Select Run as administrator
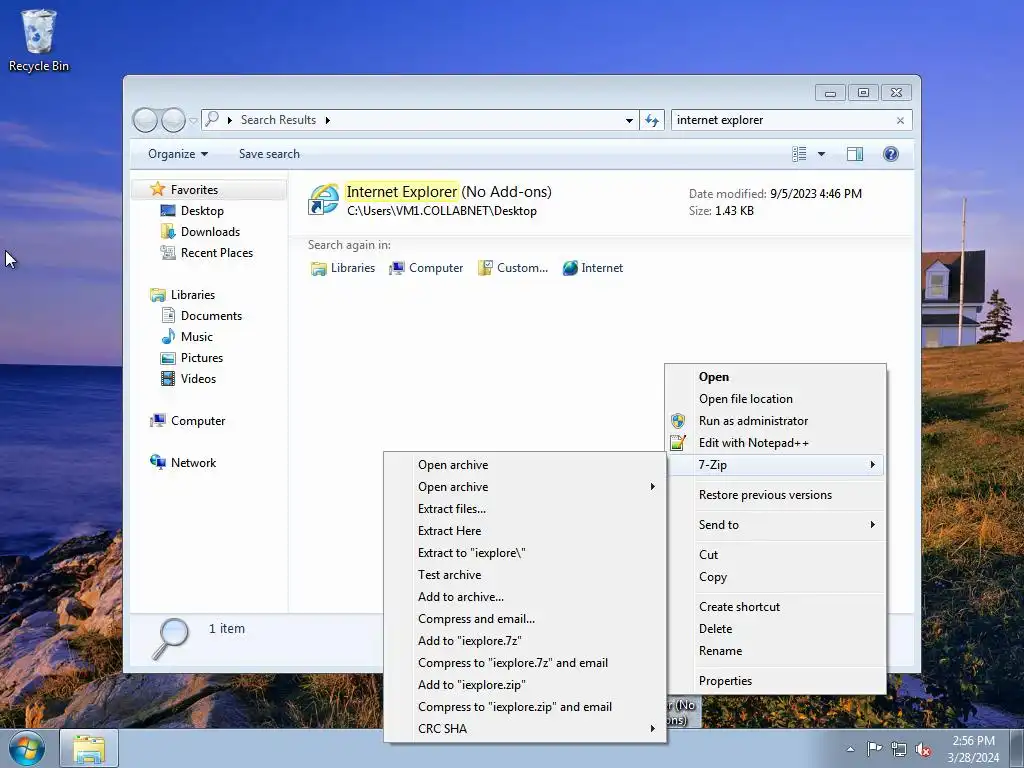 [x=776, y=421]
